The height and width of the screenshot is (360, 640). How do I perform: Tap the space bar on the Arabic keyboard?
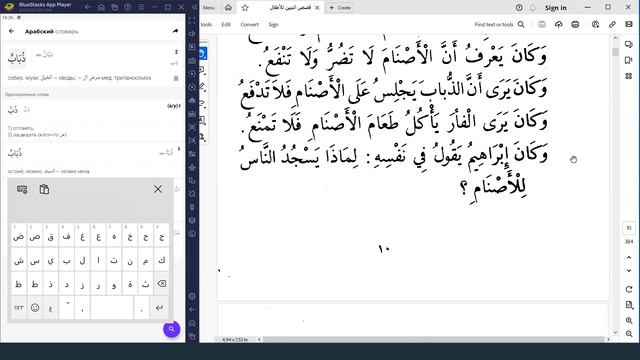[x=112, y=307]
